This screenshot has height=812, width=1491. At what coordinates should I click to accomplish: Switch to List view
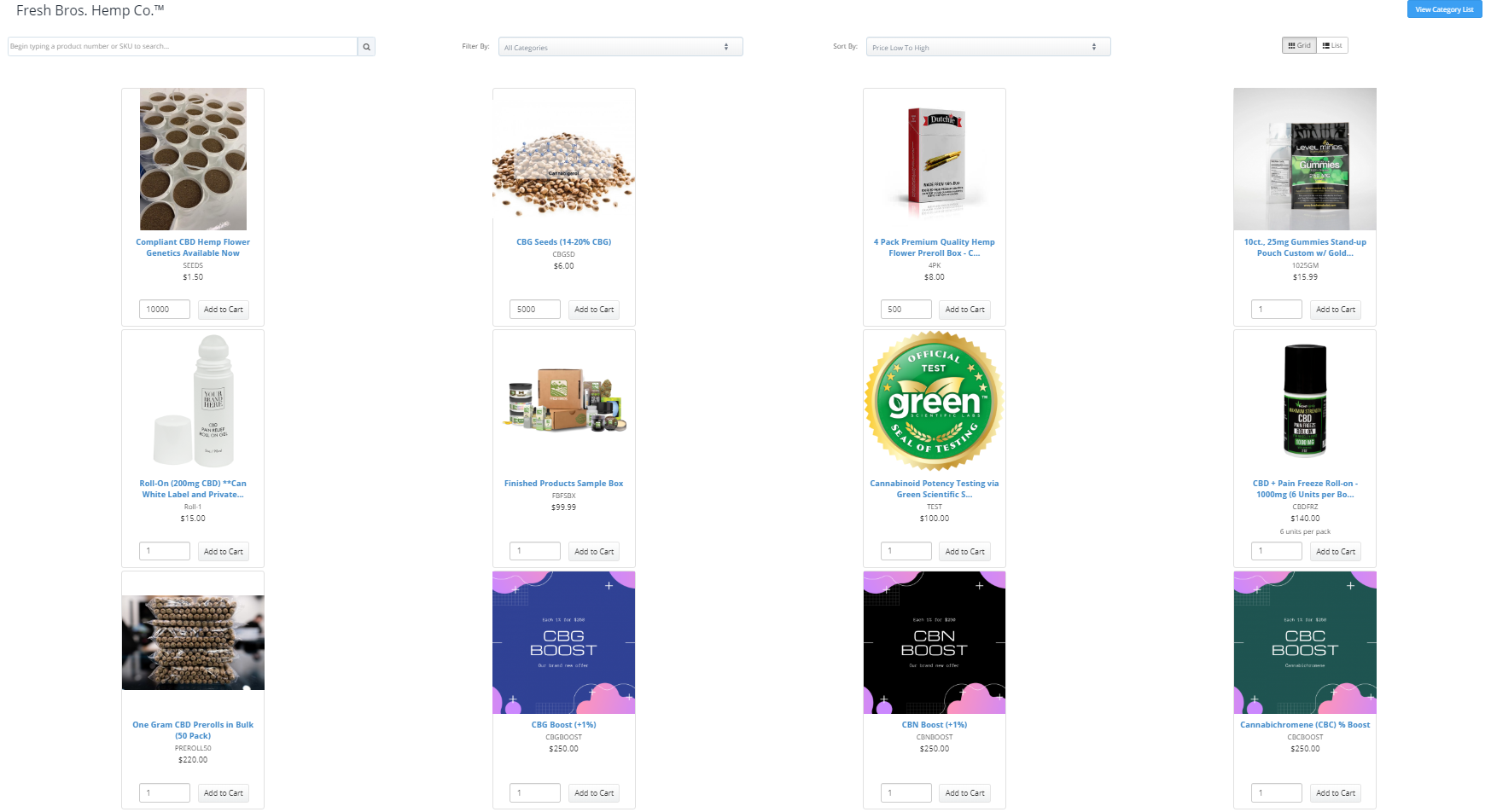(x=1332, y=46)
